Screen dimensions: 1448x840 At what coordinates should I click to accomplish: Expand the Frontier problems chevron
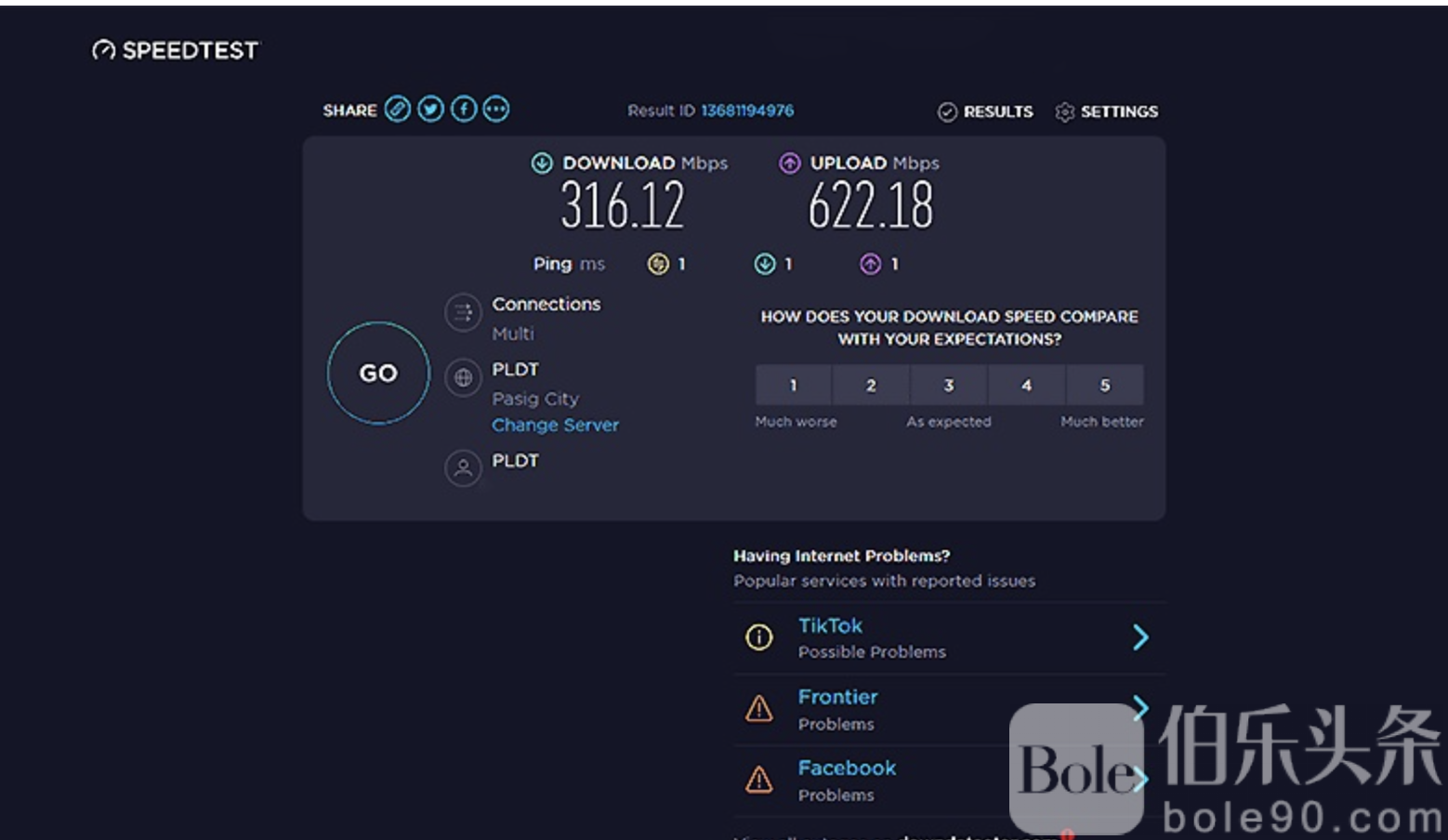point(1140,707)
